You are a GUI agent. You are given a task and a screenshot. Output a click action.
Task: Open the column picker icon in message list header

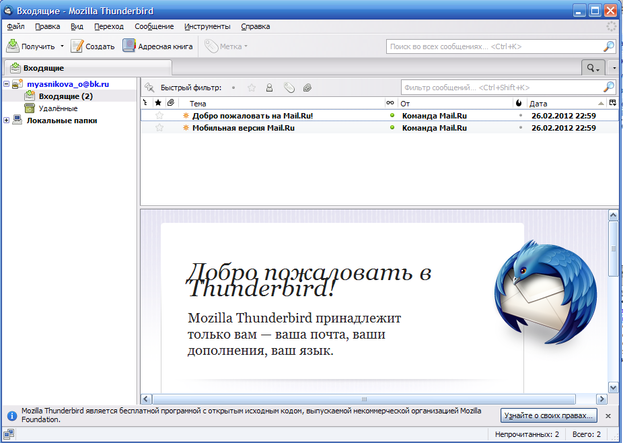611,103
